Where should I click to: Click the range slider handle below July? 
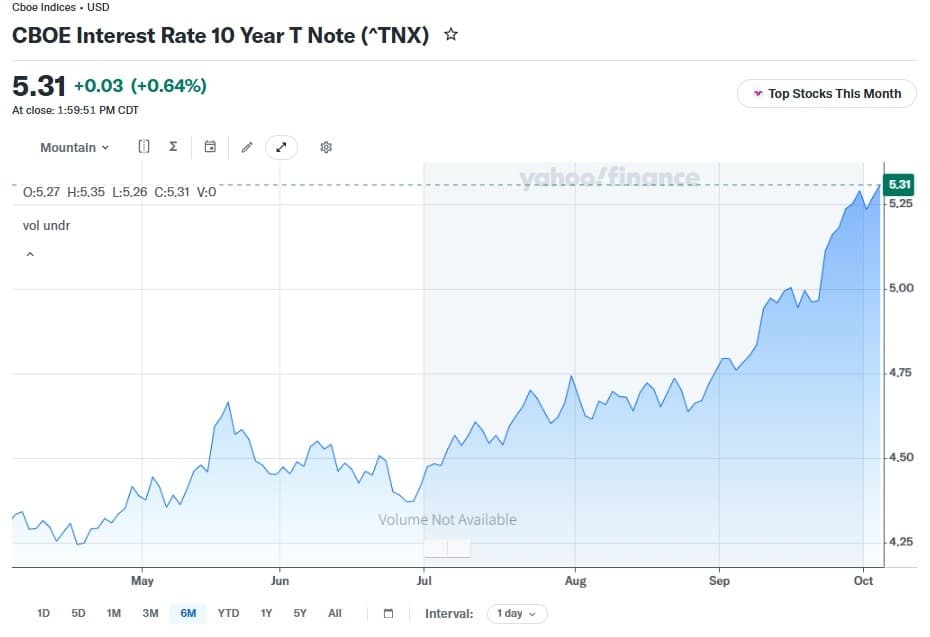[x=447, y=548]
